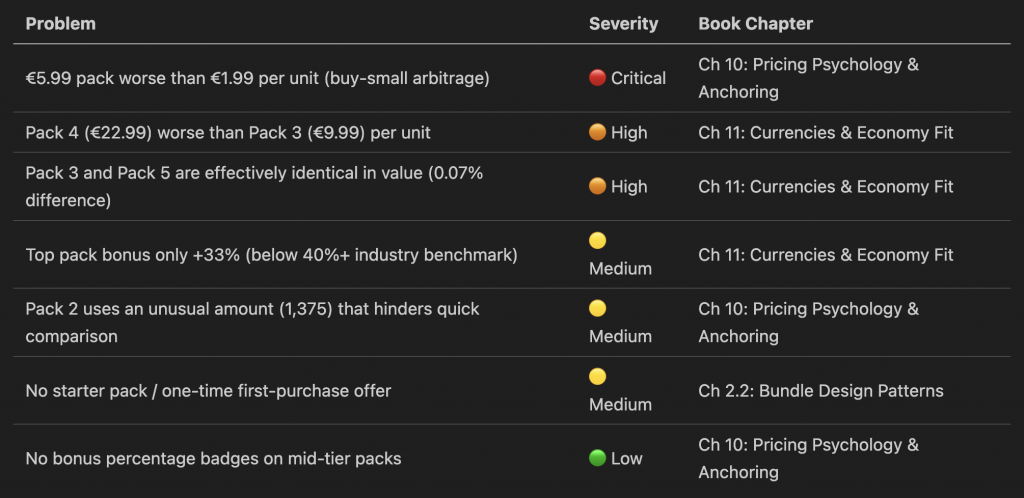Select the €5.99 pack buy-small arbitrage problem text
1024x498 pixels.
pos(257,78)
